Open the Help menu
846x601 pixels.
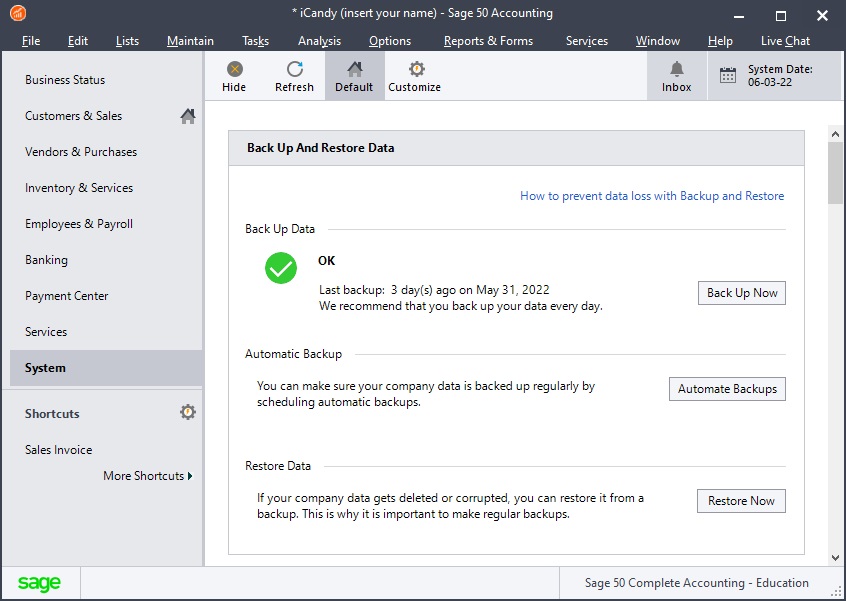tap(720, 41)
